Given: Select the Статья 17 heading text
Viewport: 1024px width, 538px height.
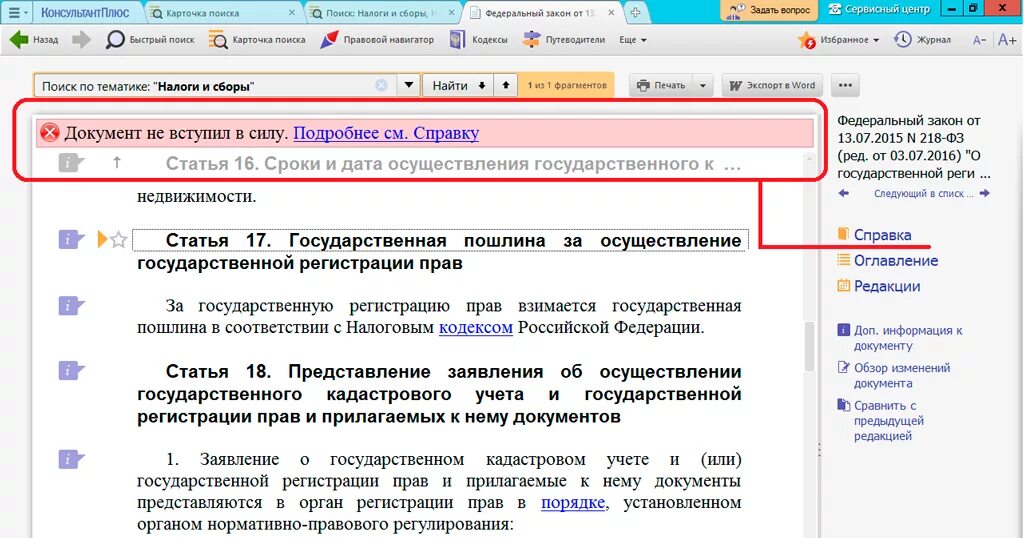Looking at the screenshot, I should 439,251.
